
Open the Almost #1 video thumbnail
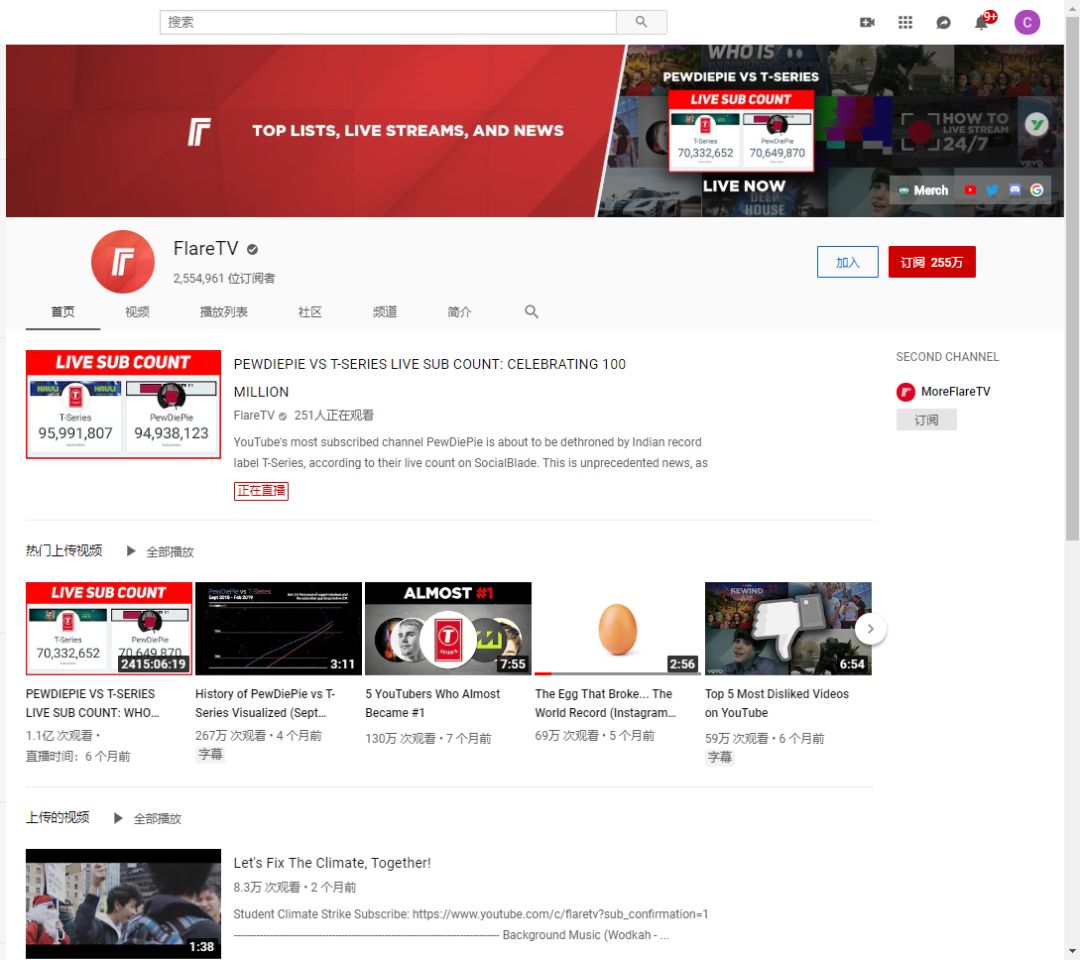448,629
